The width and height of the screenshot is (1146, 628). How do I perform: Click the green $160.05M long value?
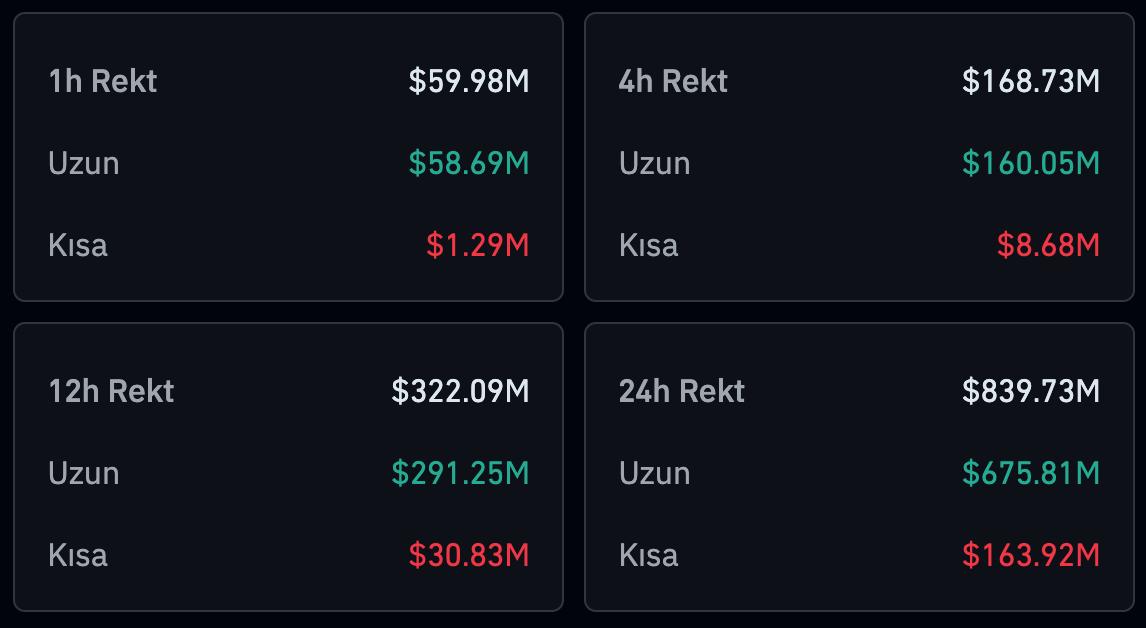click(x=1030, y=163)
